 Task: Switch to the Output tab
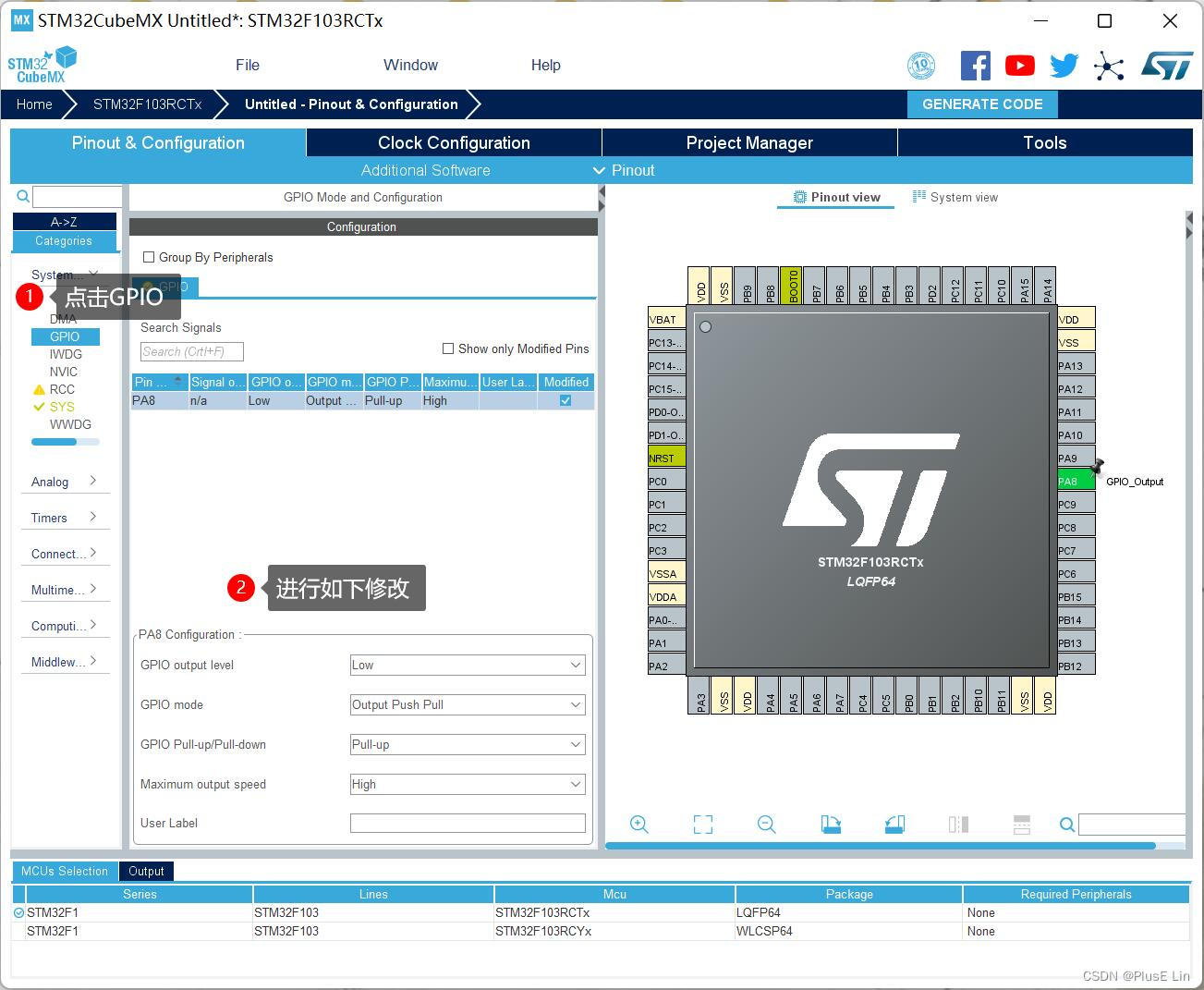[146, 871]
